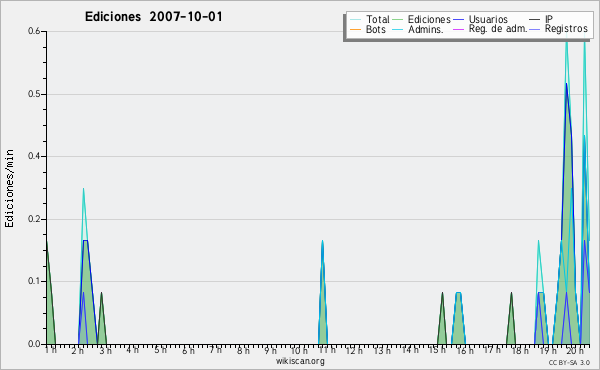This screenshot has width=600, height=370.
Task: Click the 8 h x-axis label
Action: (x=243, y=350)
